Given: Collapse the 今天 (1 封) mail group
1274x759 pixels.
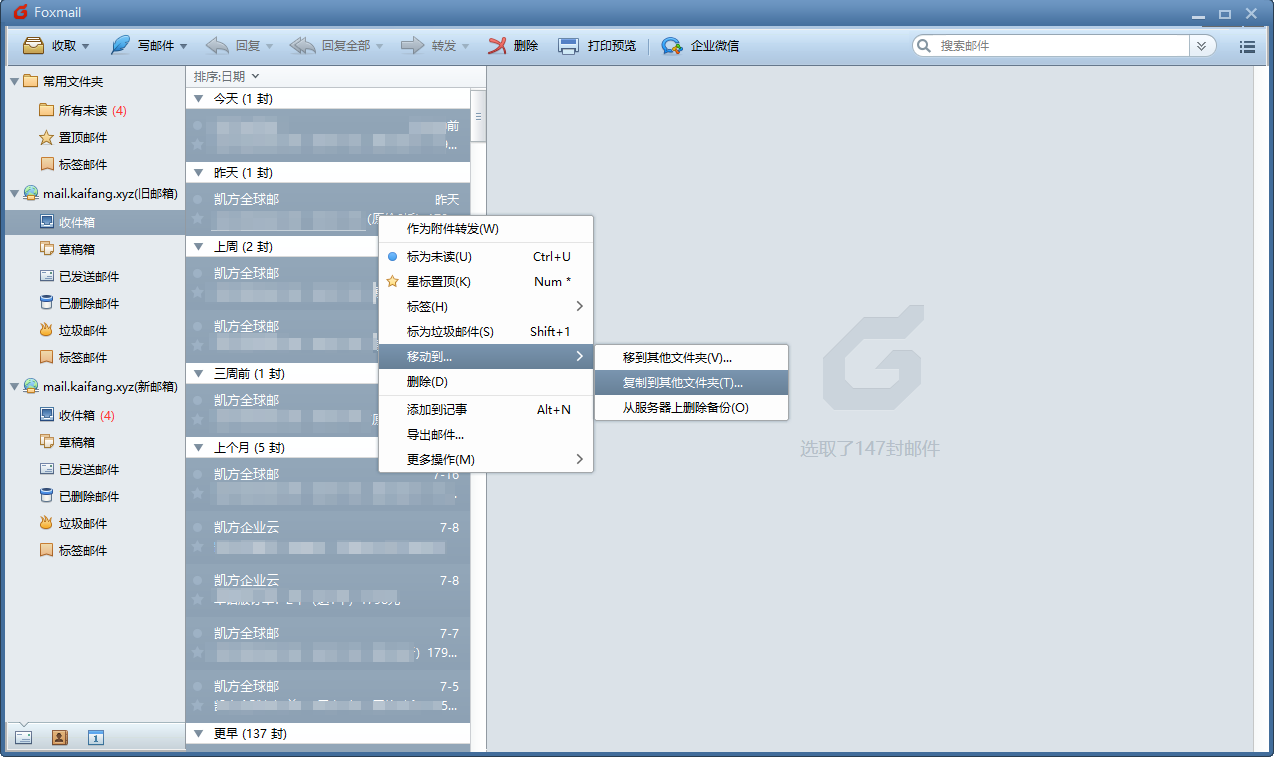Looking at the screenshot, I should [198, 99].
